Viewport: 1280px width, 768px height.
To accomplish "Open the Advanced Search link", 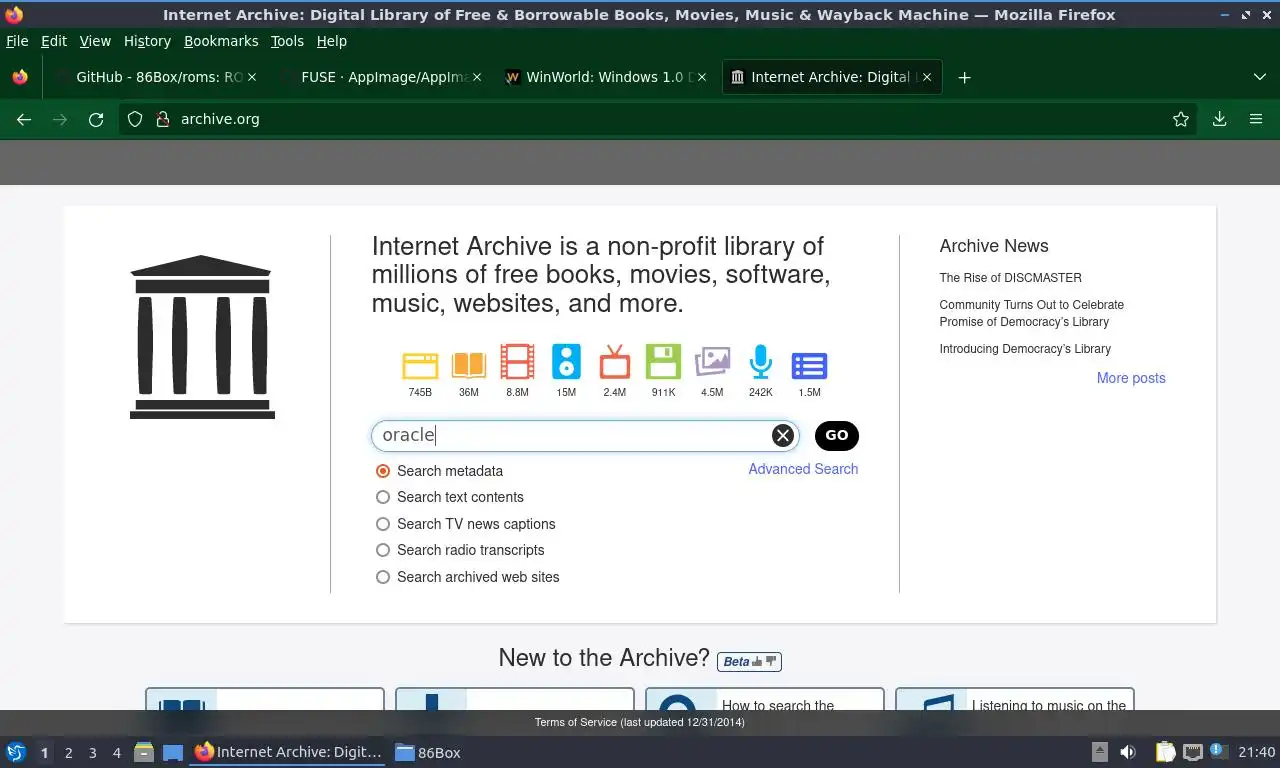I will click(803, 469).
